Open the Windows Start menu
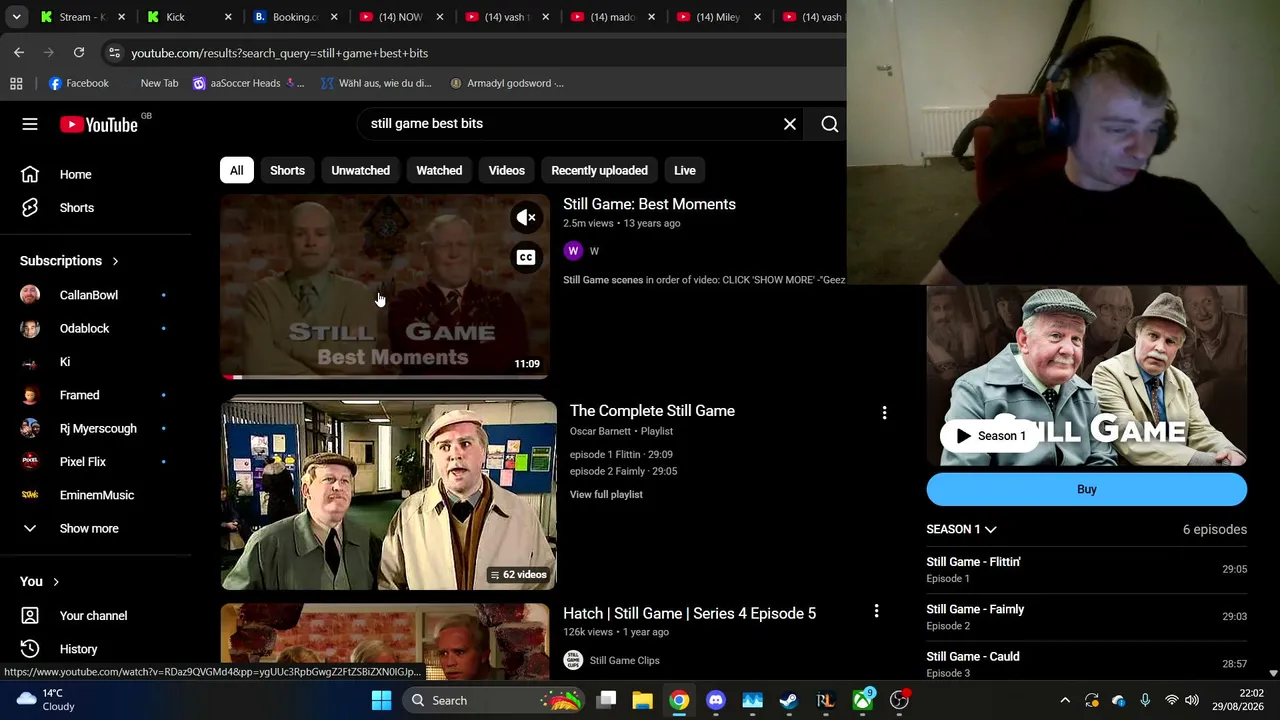Screen dimensions: 1280x720 coord(381,700)
